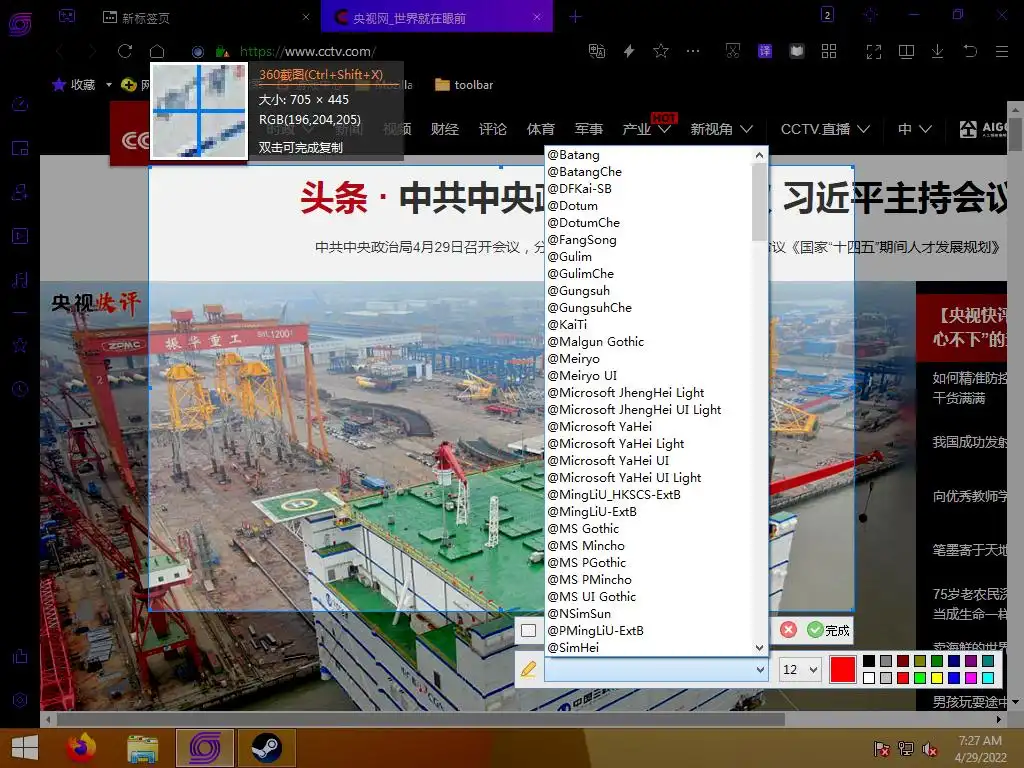Click the 完成 finish screenshot button
Screen dimensions: 1024x768
point(828,630)
